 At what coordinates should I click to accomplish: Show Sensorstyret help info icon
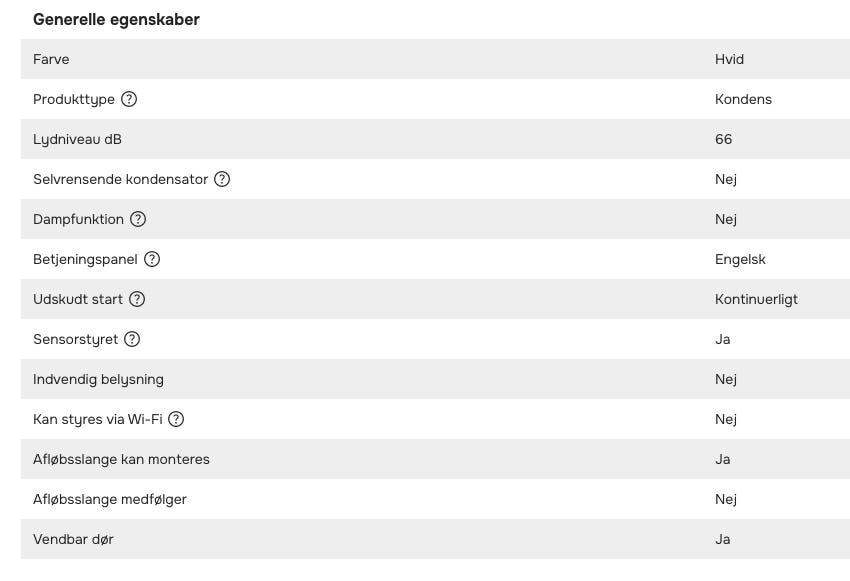tap(132, 339)
